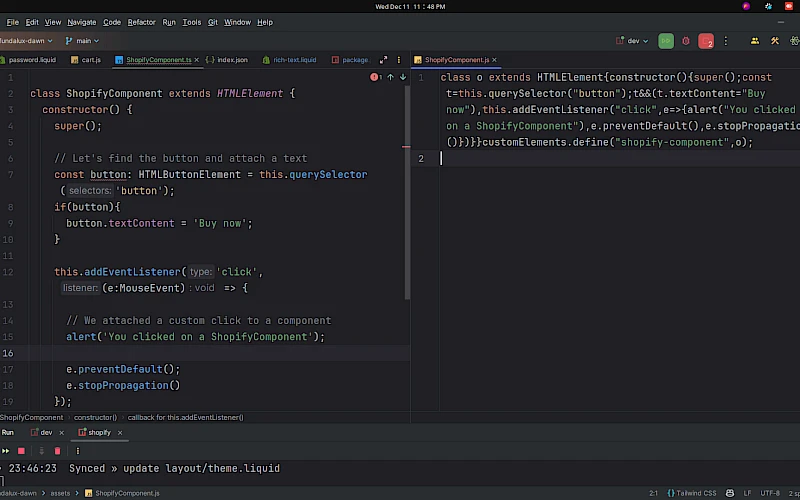Open the project name dropdown

click(26, 41)
